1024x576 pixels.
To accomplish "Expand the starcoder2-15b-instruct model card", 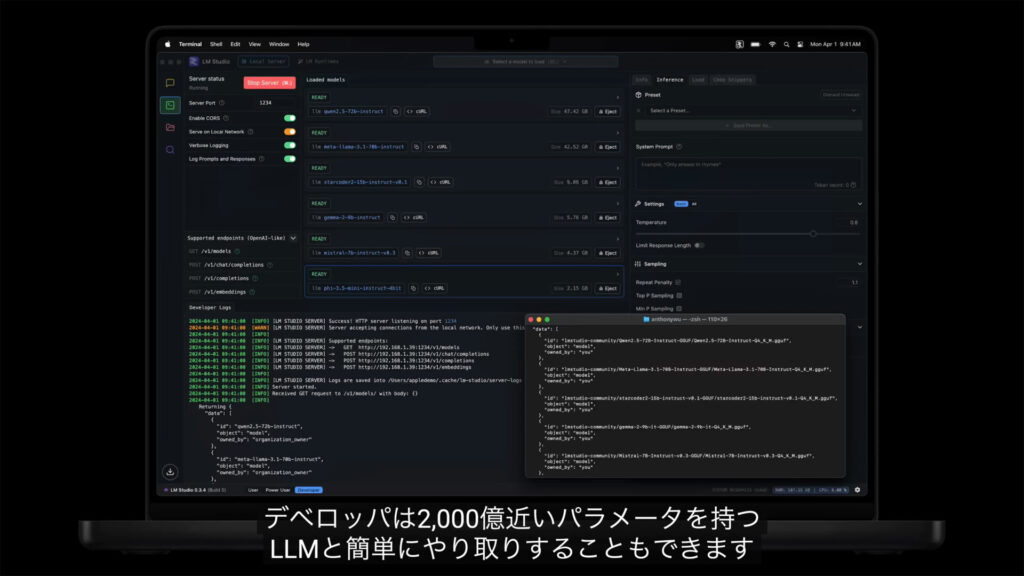I will [x=617, y=168].
